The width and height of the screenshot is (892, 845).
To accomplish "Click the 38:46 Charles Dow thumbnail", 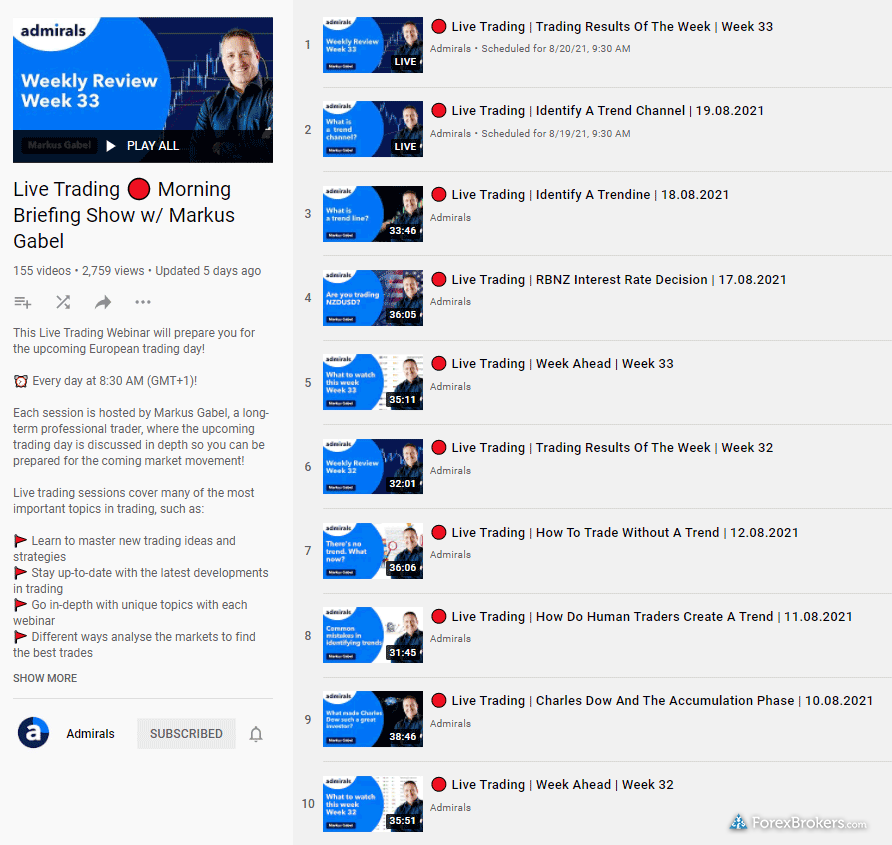I will tap(373, 719).
